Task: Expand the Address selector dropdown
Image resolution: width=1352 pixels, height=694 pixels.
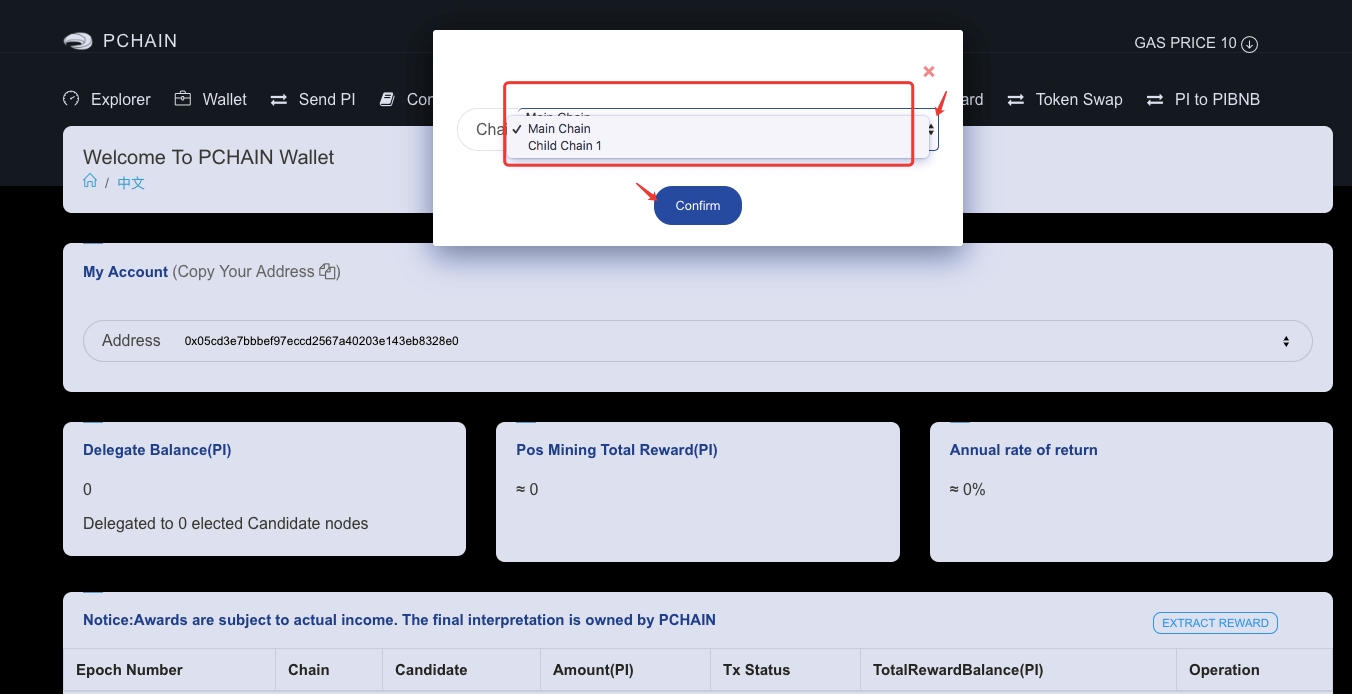Action: (x=1285, y=341)
